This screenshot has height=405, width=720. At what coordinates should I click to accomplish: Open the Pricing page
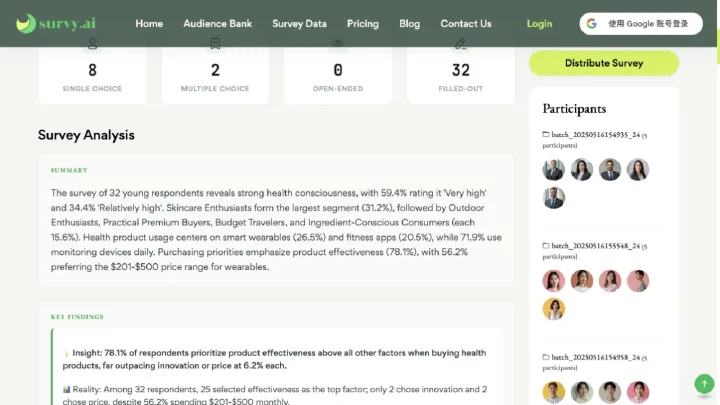tap(363, 23)
